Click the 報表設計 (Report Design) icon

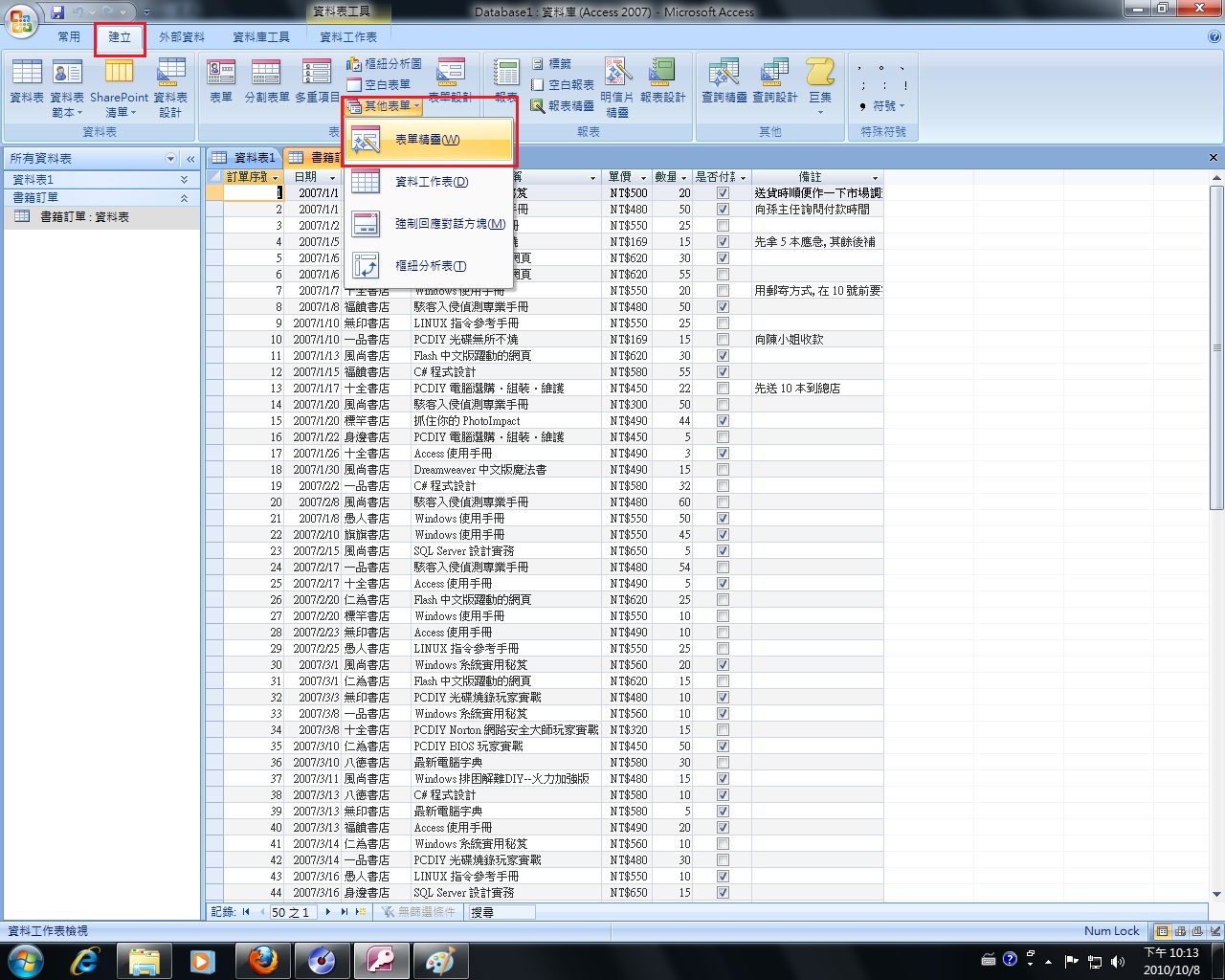pyautogui.click(x=663, y=81)
